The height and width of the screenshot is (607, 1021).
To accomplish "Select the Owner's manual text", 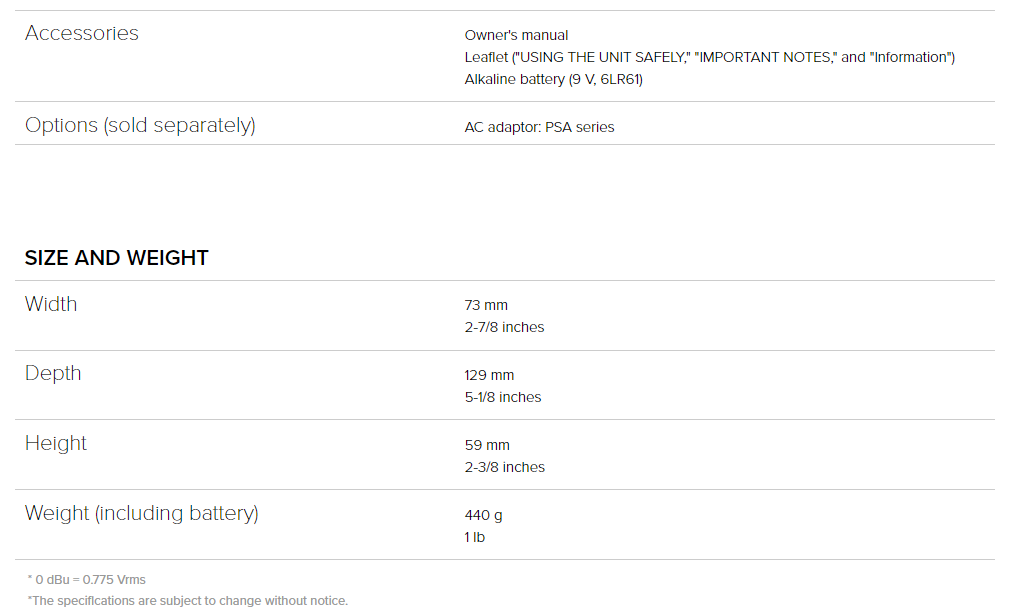I will pos(516,35).
